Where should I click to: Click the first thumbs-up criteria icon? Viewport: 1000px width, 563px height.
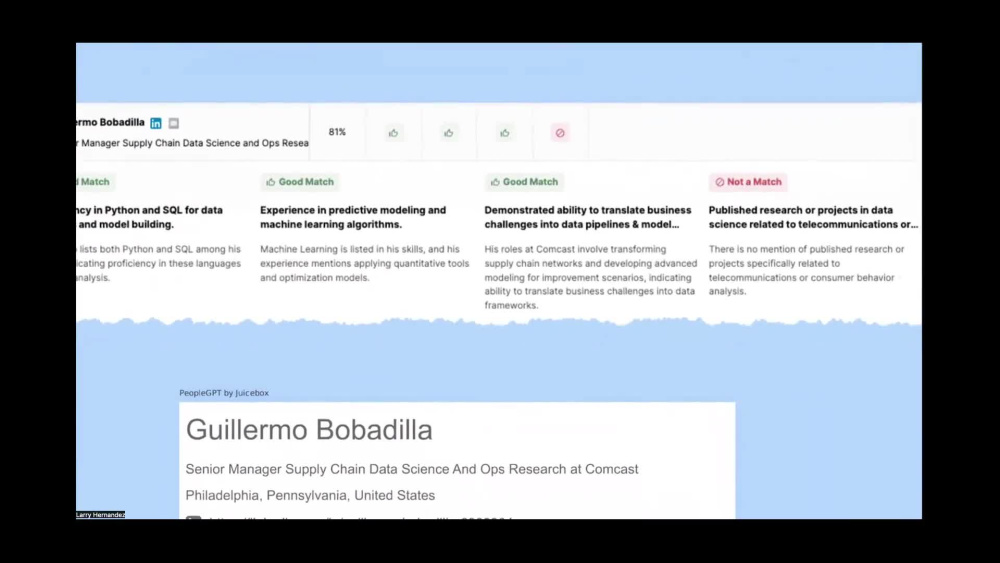[393, 133]
